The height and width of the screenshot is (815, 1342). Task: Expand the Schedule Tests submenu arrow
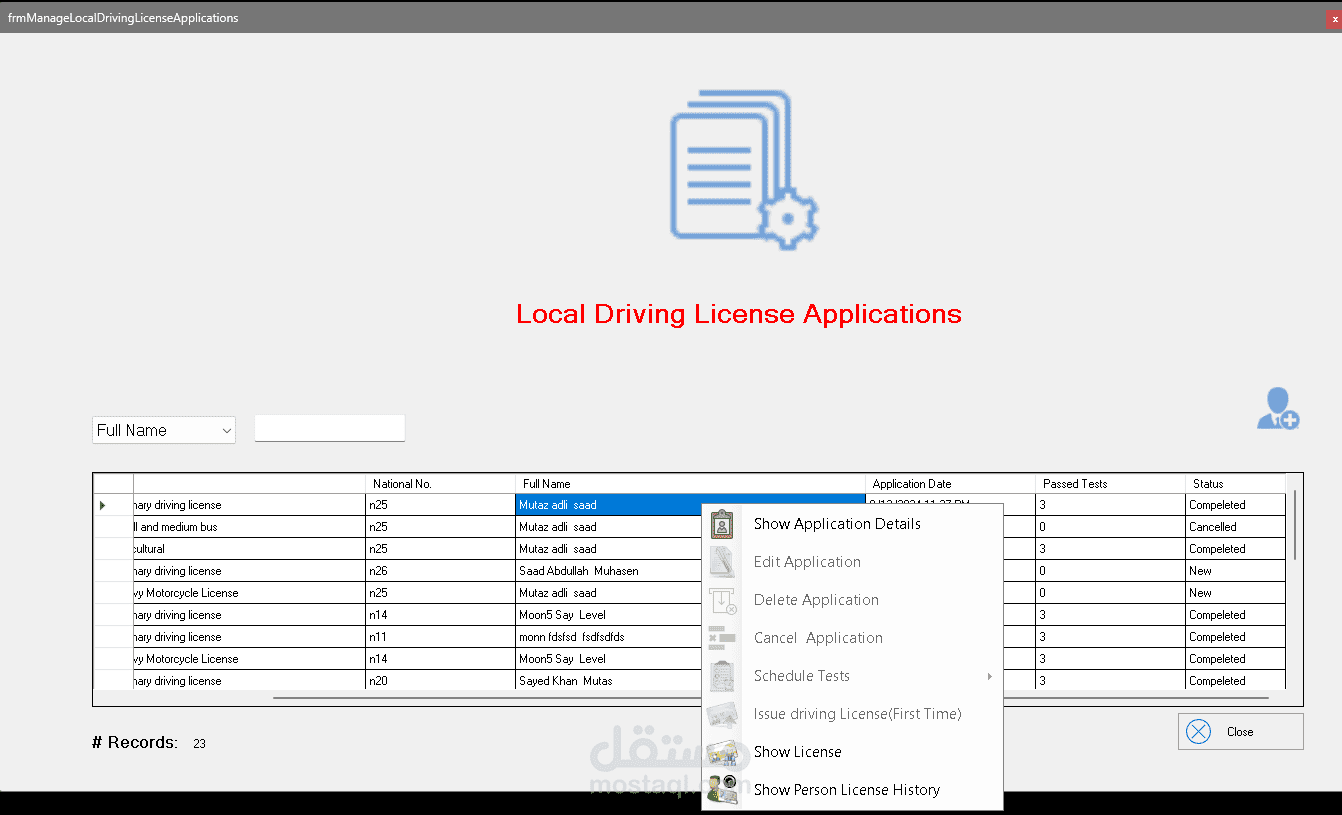989,676
